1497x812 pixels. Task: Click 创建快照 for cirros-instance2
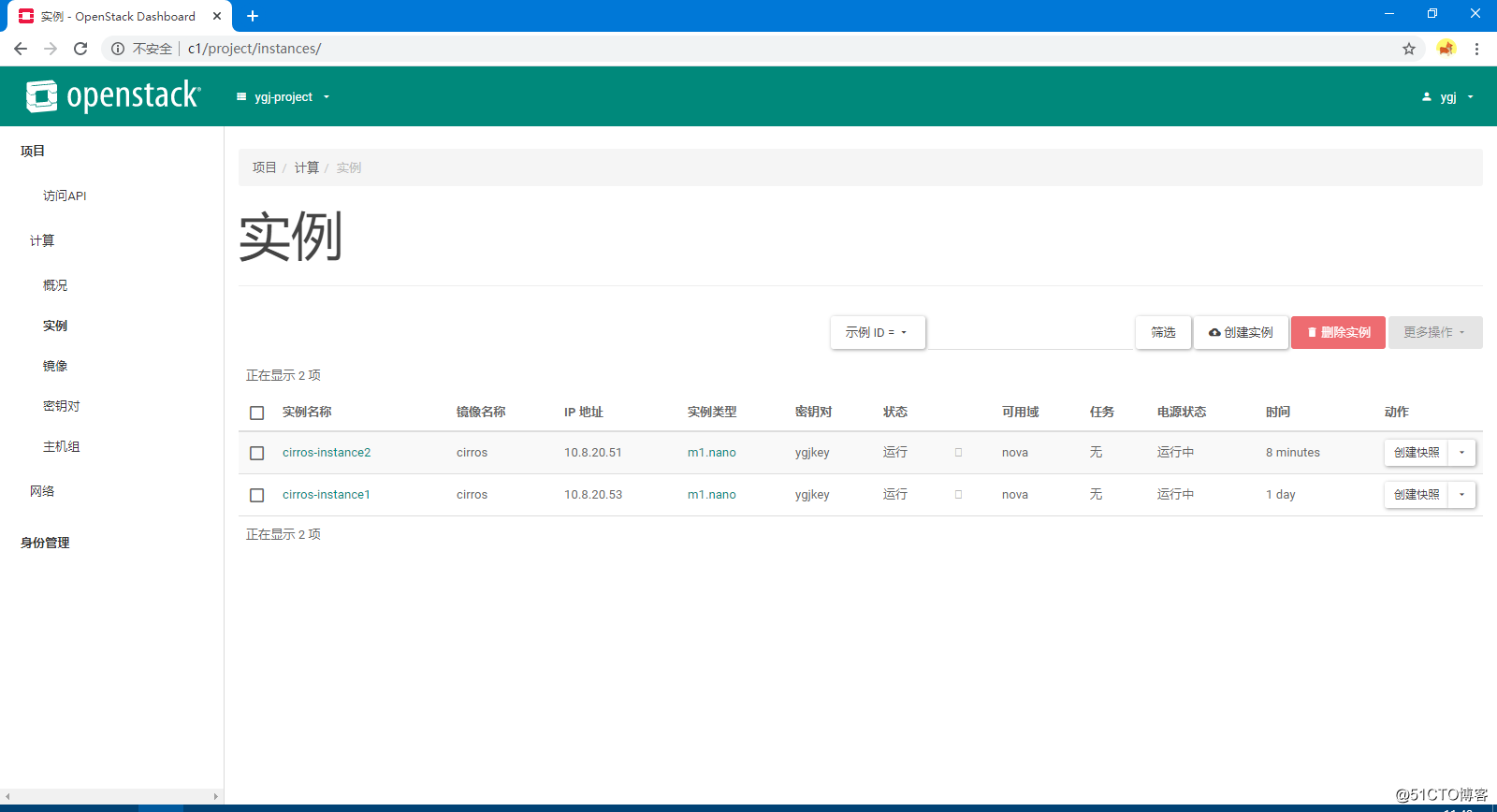click(1417, 453)
